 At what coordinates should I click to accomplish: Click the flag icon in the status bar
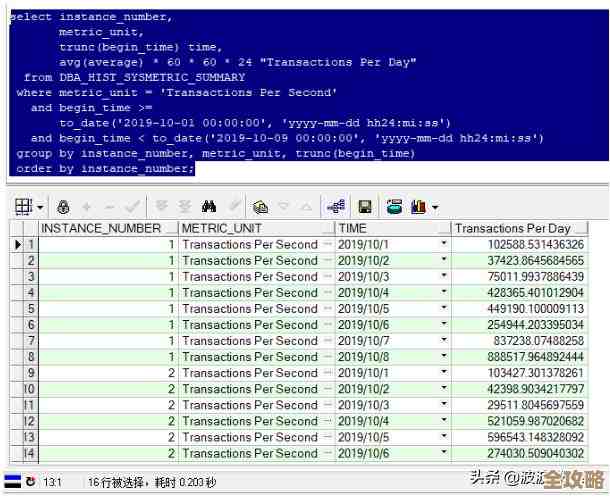pyautogui.click(x=12, y=482)
